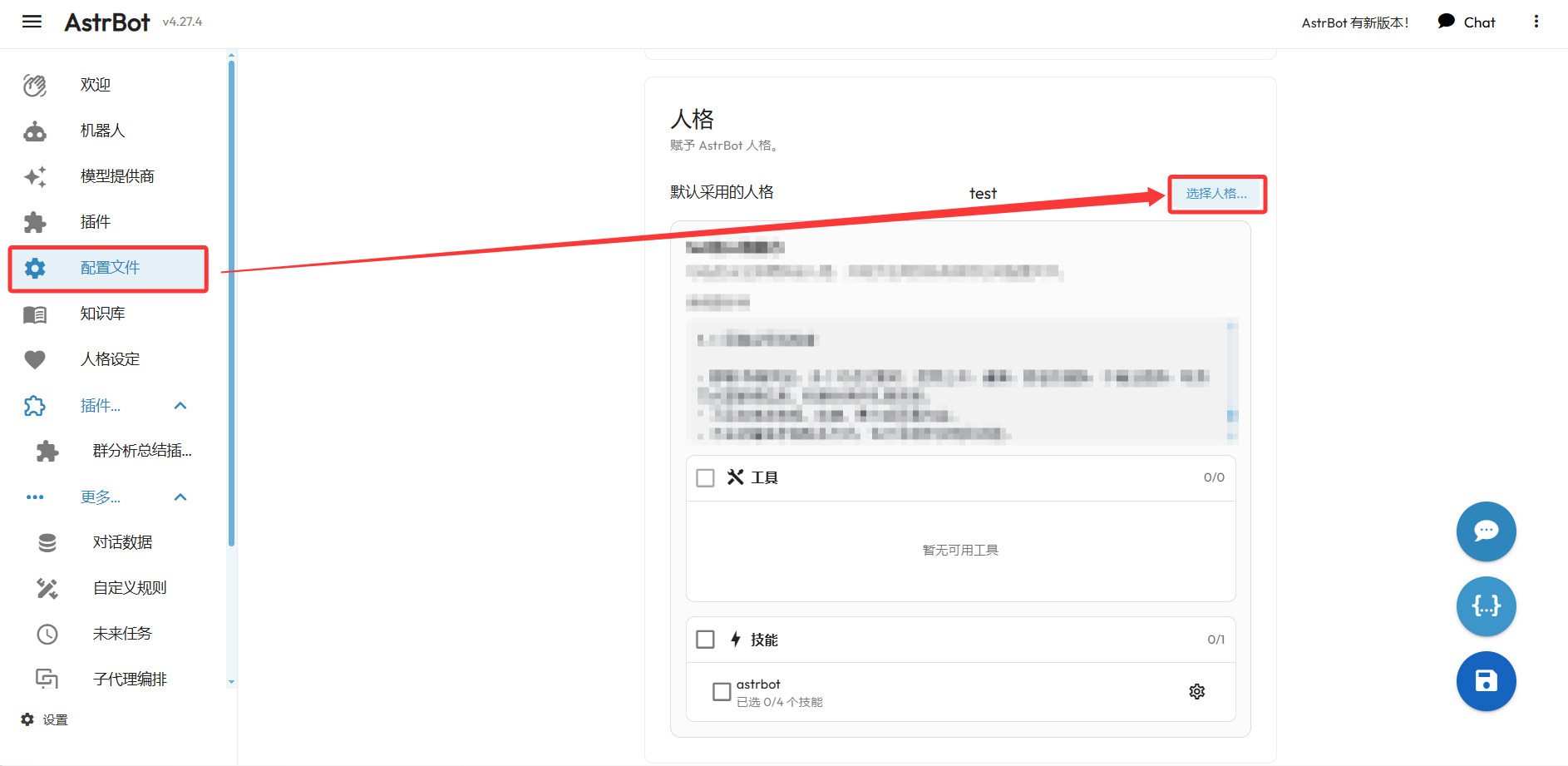Check the 工具 select-all checkbox
1568x766 pixels.
pos(705,477)
